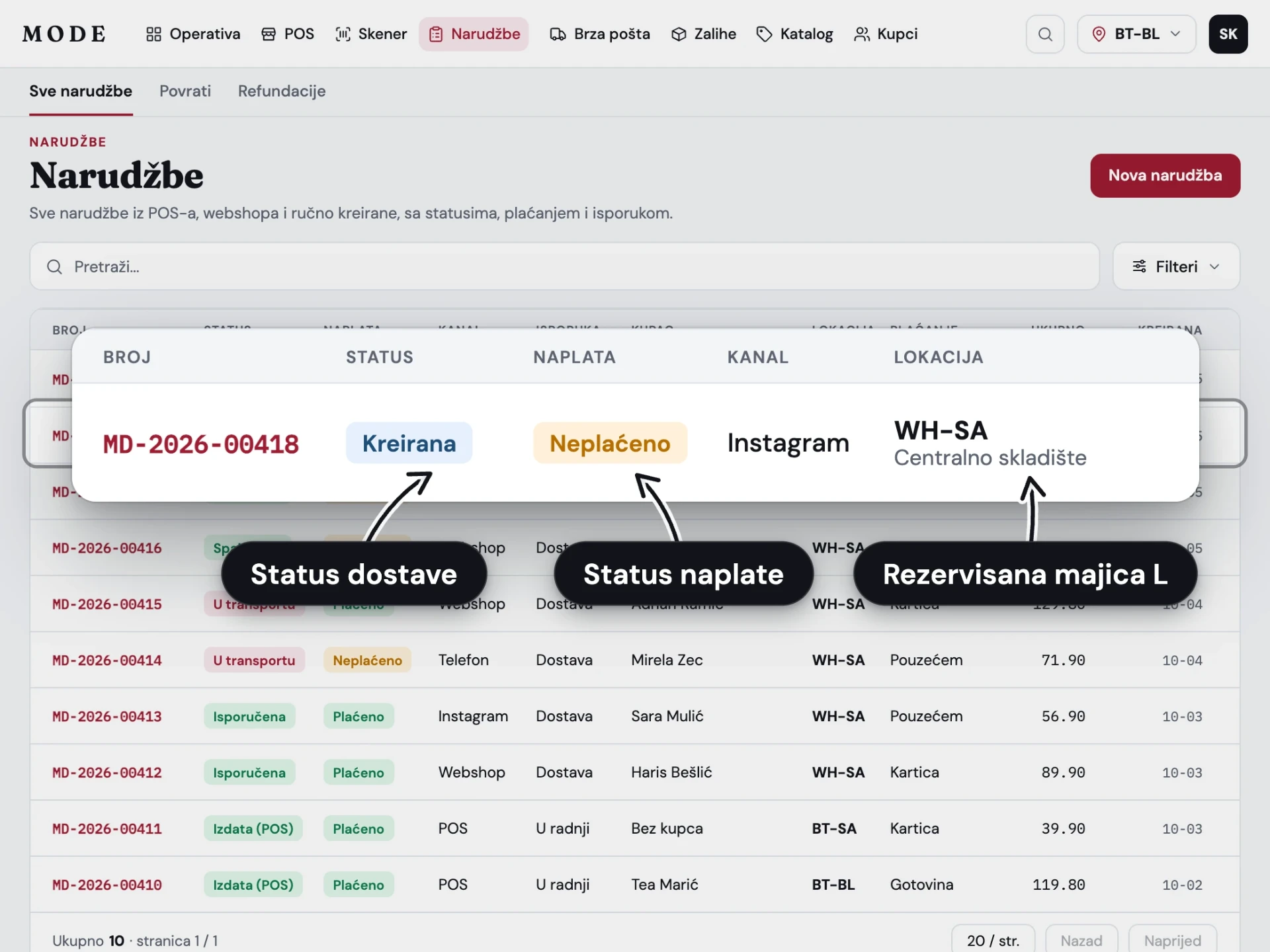1270x952 pixels.
Task: Open Brza pošta shipping section
Action: [x=600, y=34]
